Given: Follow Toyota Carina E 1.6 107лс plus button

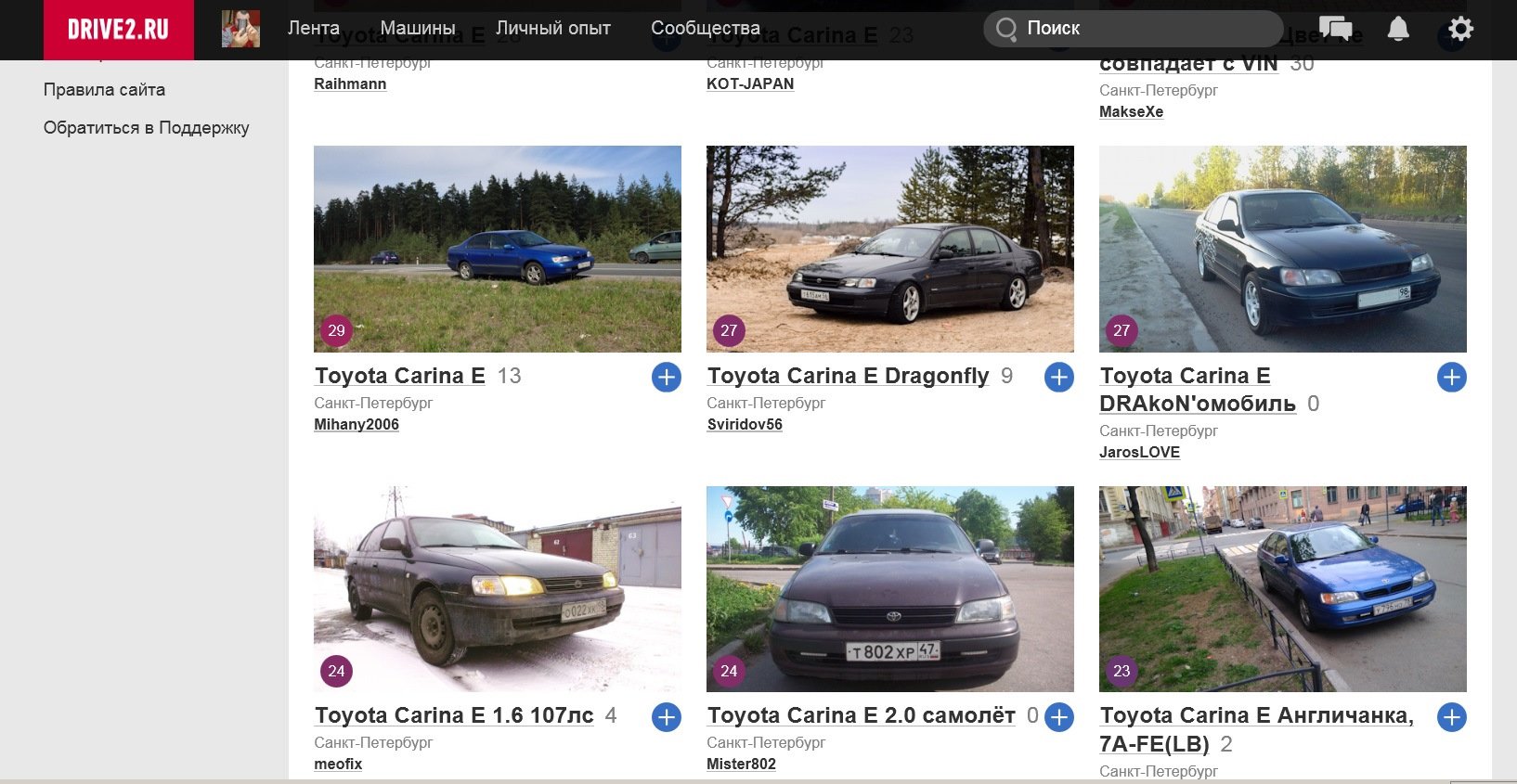Looking at the screenshot, I should pyautogui.click(x=667, y=717).
